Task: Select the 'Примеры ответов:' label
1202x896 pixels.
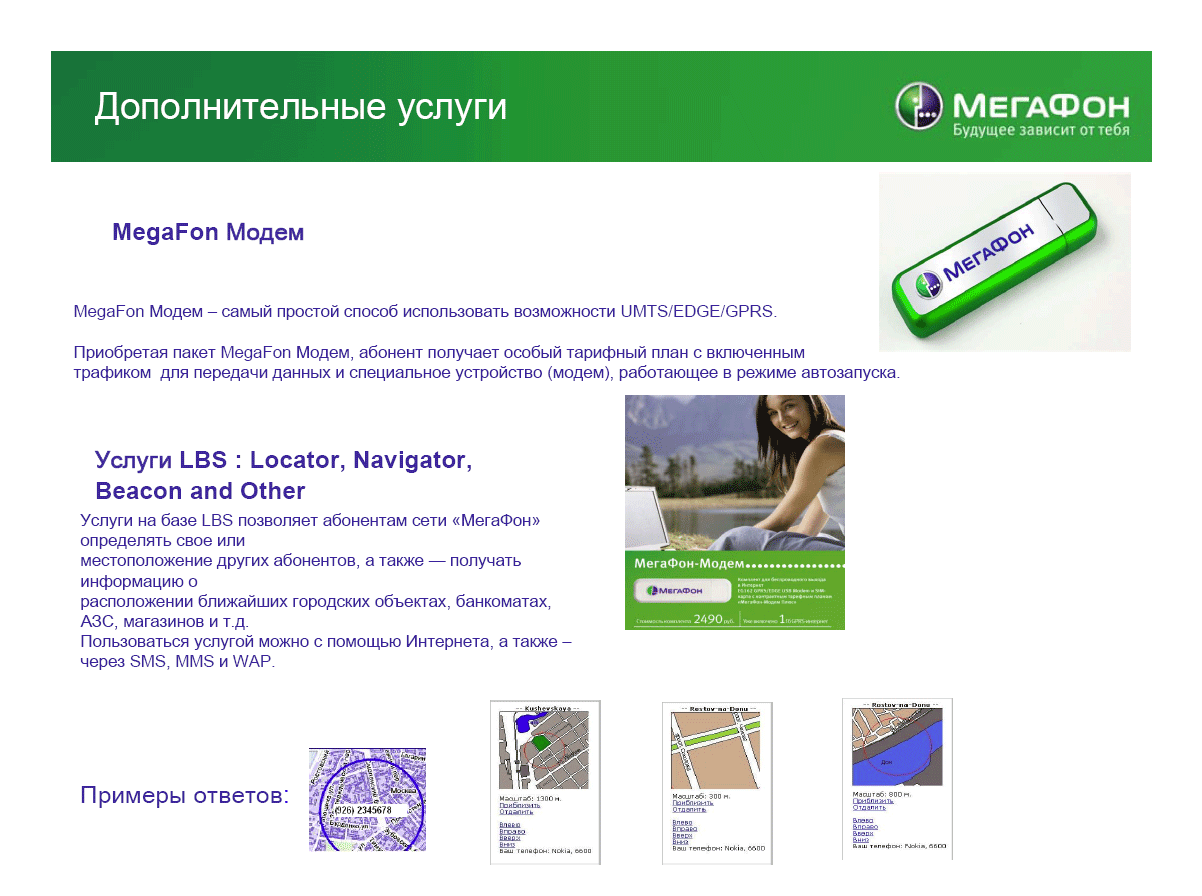Action: [x=185, y=796]
